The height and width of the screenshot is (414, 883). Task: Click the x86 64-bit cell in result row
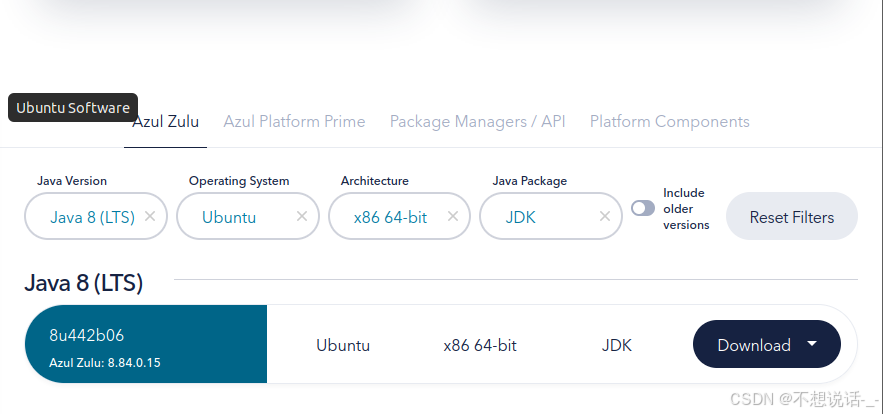click(480, 345)
